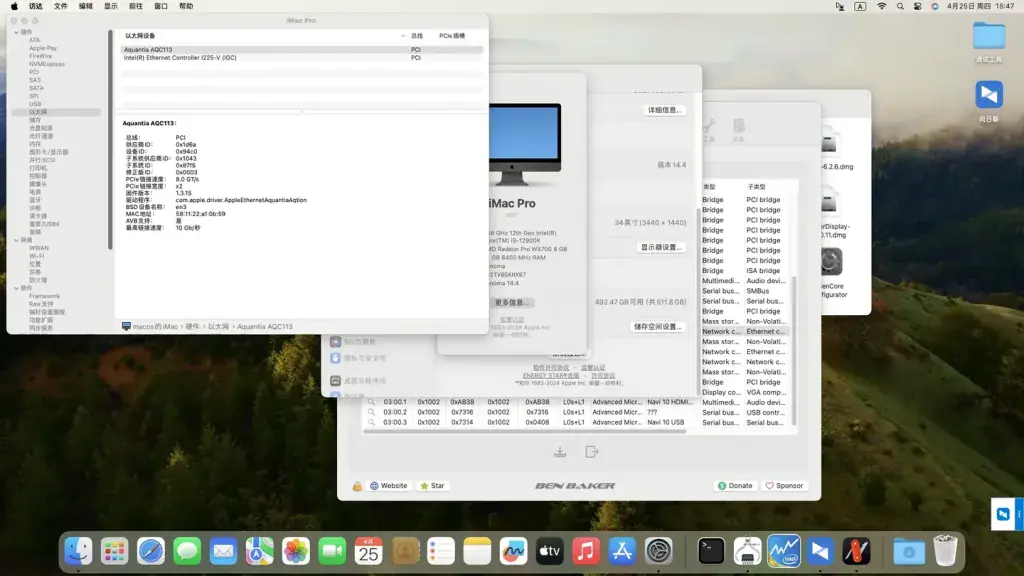Open Reminders from the dock
1024x576 pixels.
click(441, 552)
